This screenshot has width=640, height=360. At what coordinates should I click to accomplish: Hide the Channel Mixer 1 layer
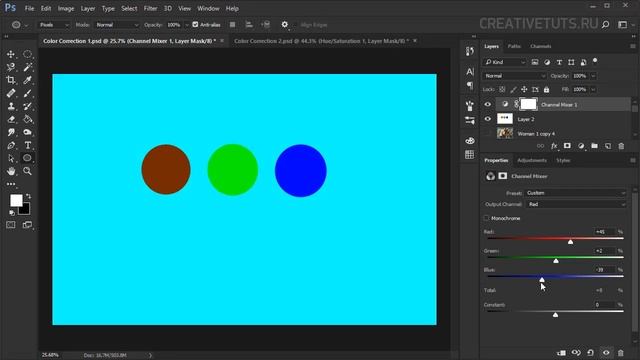[488, 104]
